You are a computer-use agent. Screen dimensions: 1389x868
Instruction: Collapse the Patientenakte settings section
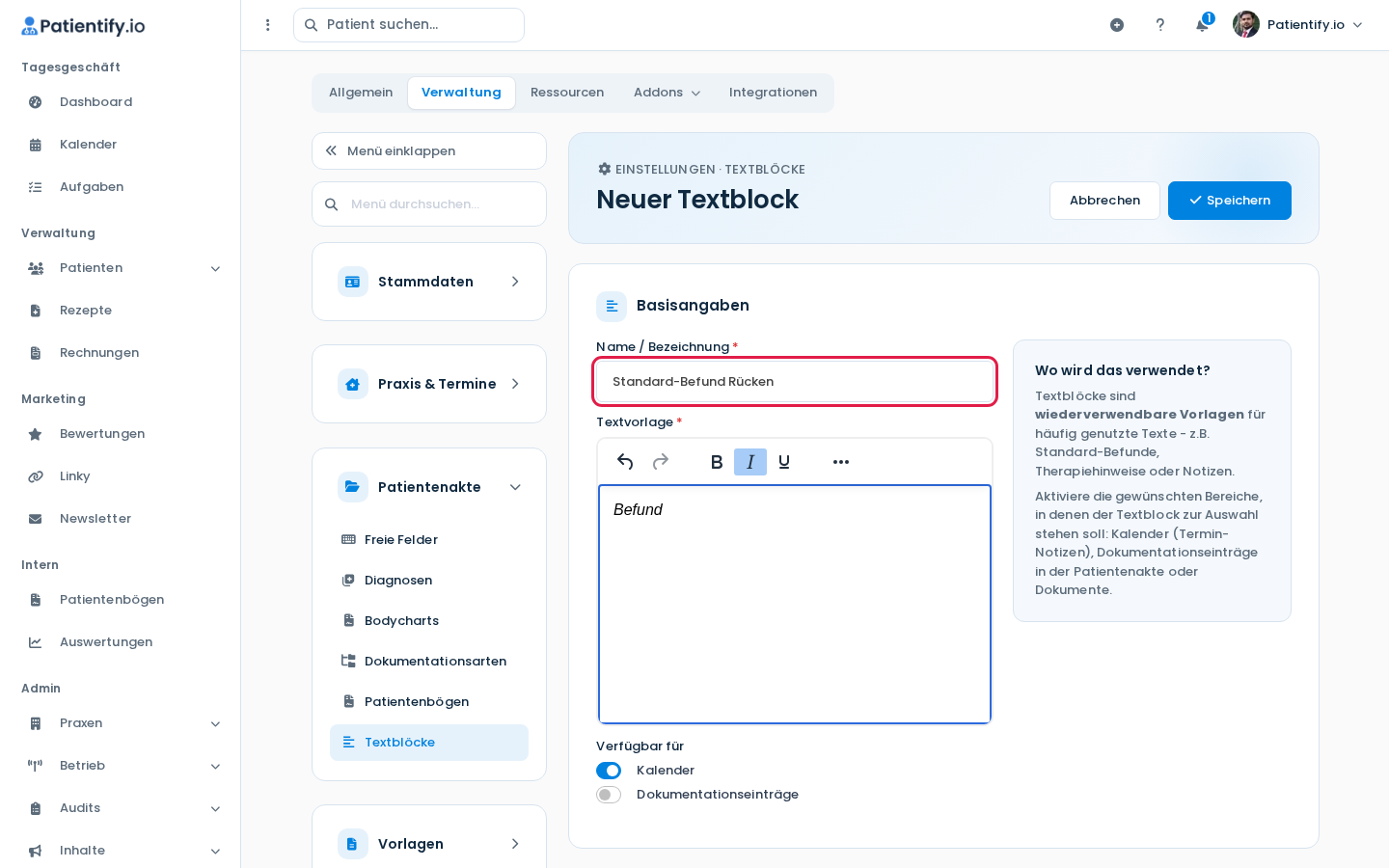click(429, 487)
